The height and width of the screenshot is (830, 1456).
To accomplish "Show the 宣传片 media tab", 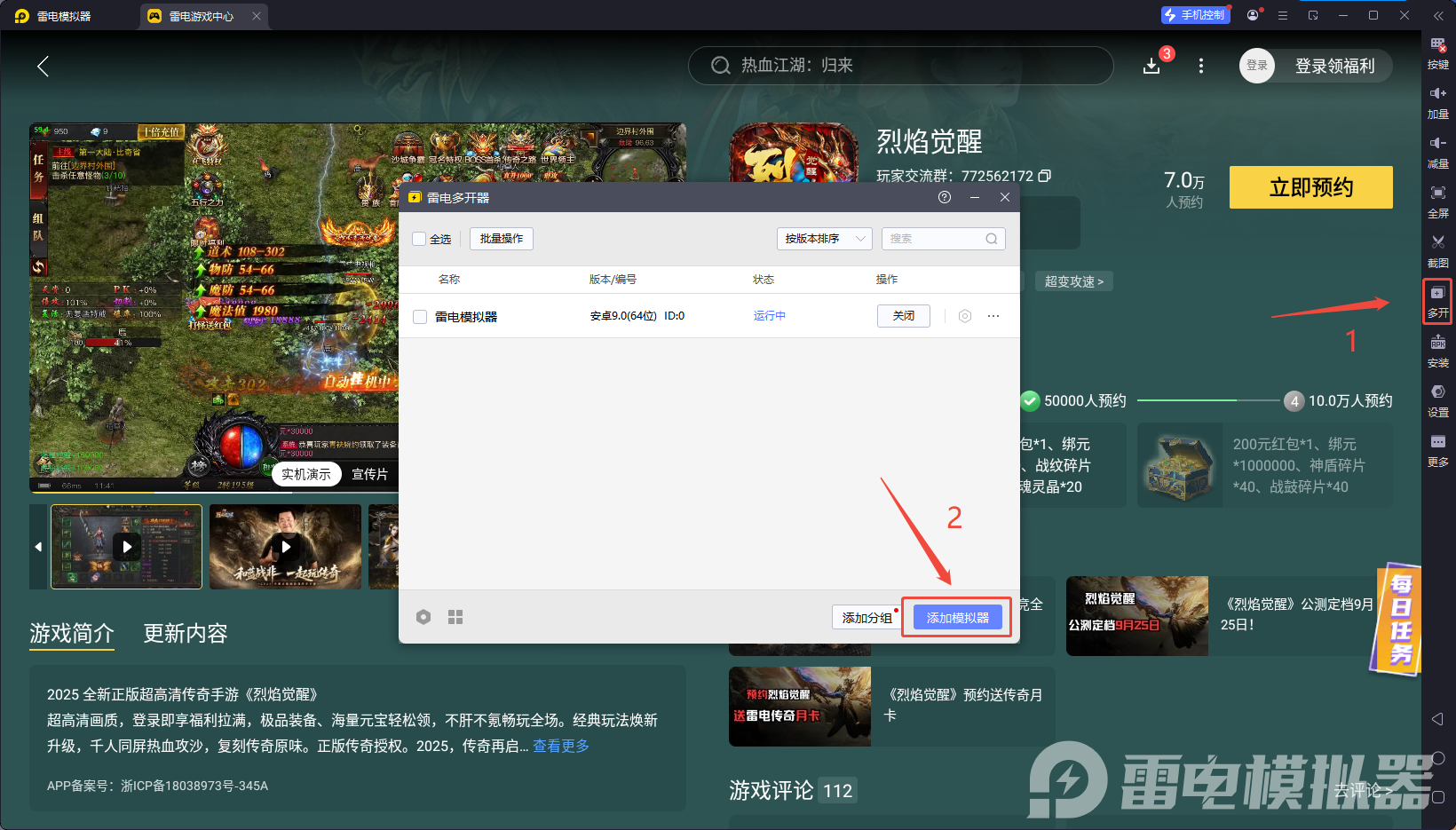I will pos(369,474).
